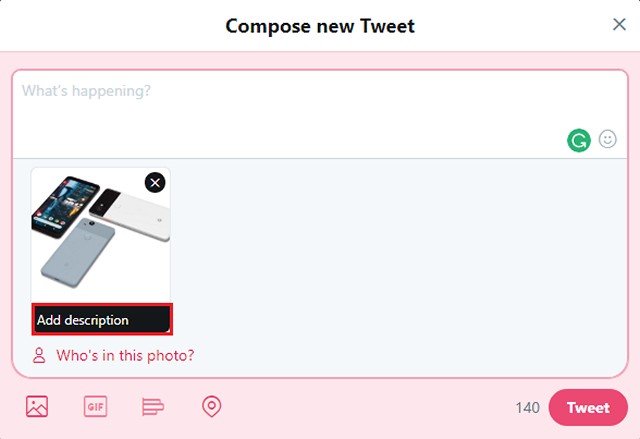Click the black phone screen in the thumbnail
Screen dimensions: 640x439
(65, 206)
